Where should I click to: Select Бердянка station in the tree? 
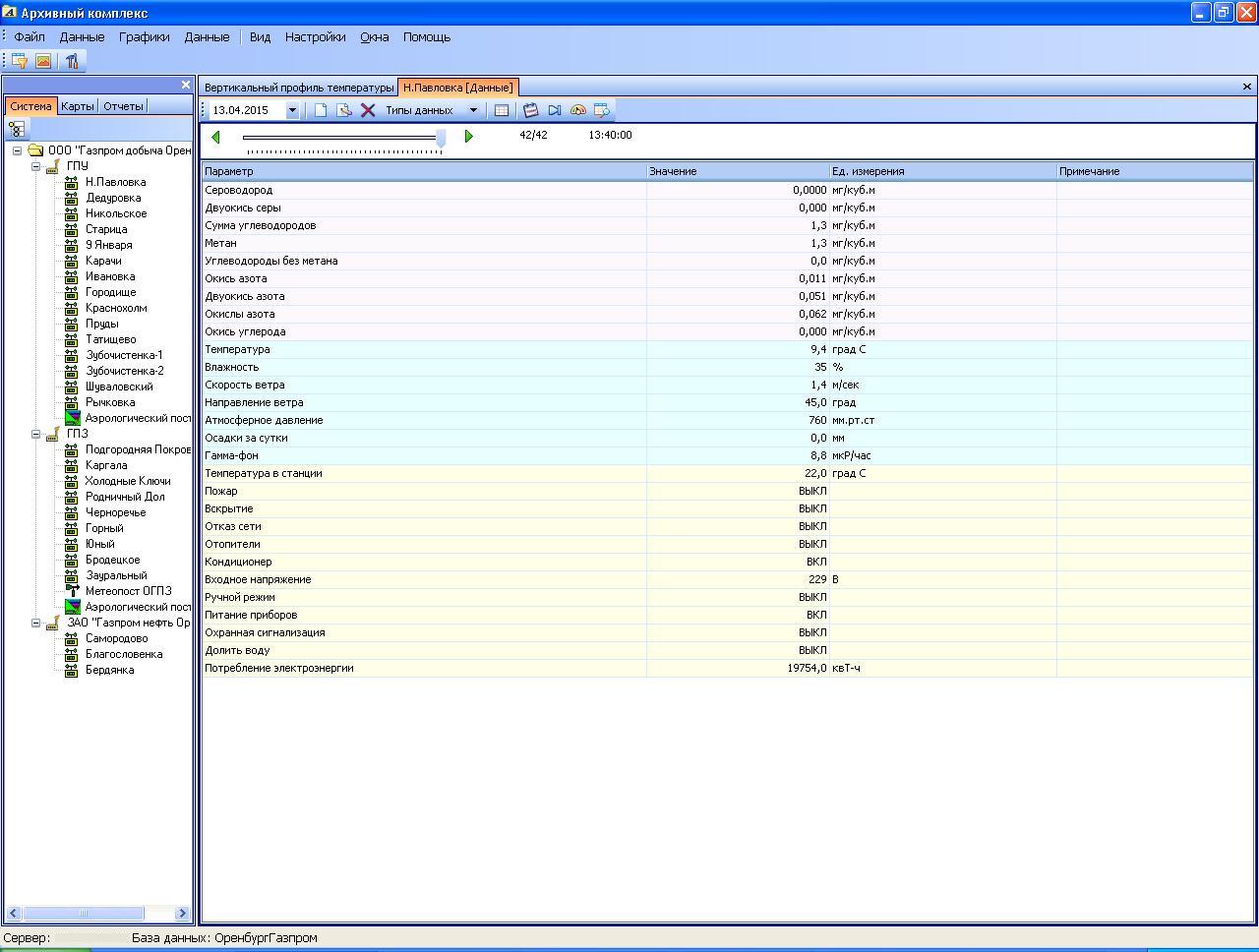(x=109, y=670)
